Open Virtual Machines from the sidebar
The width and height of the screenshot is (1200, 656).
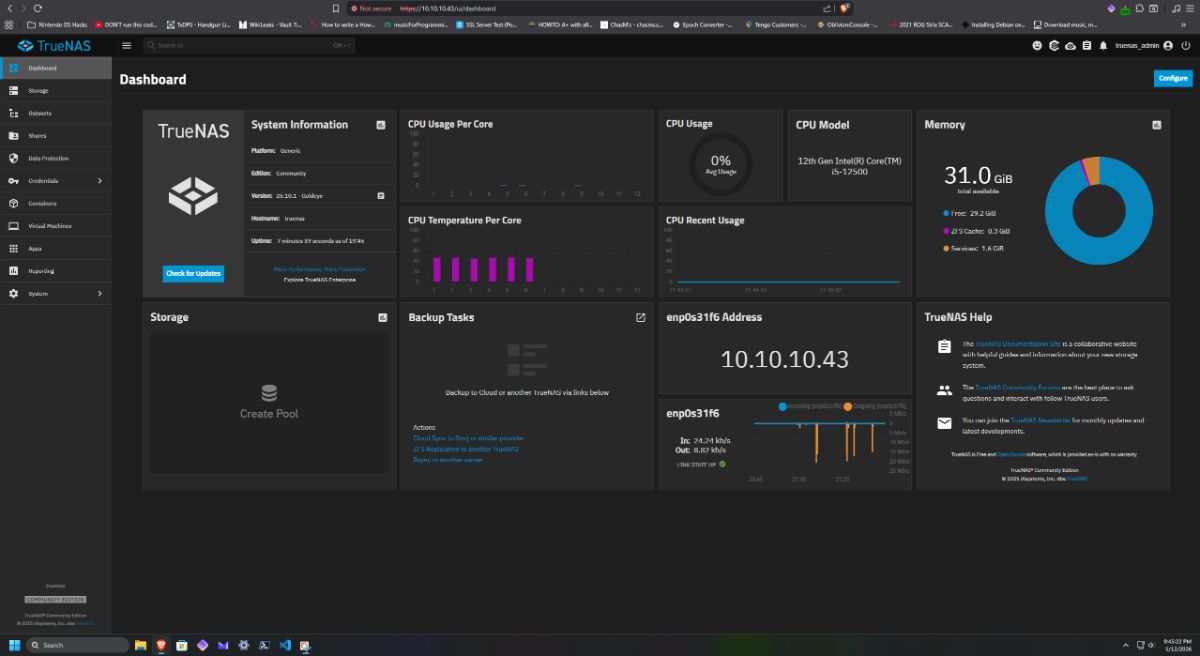tap(50, 226)
